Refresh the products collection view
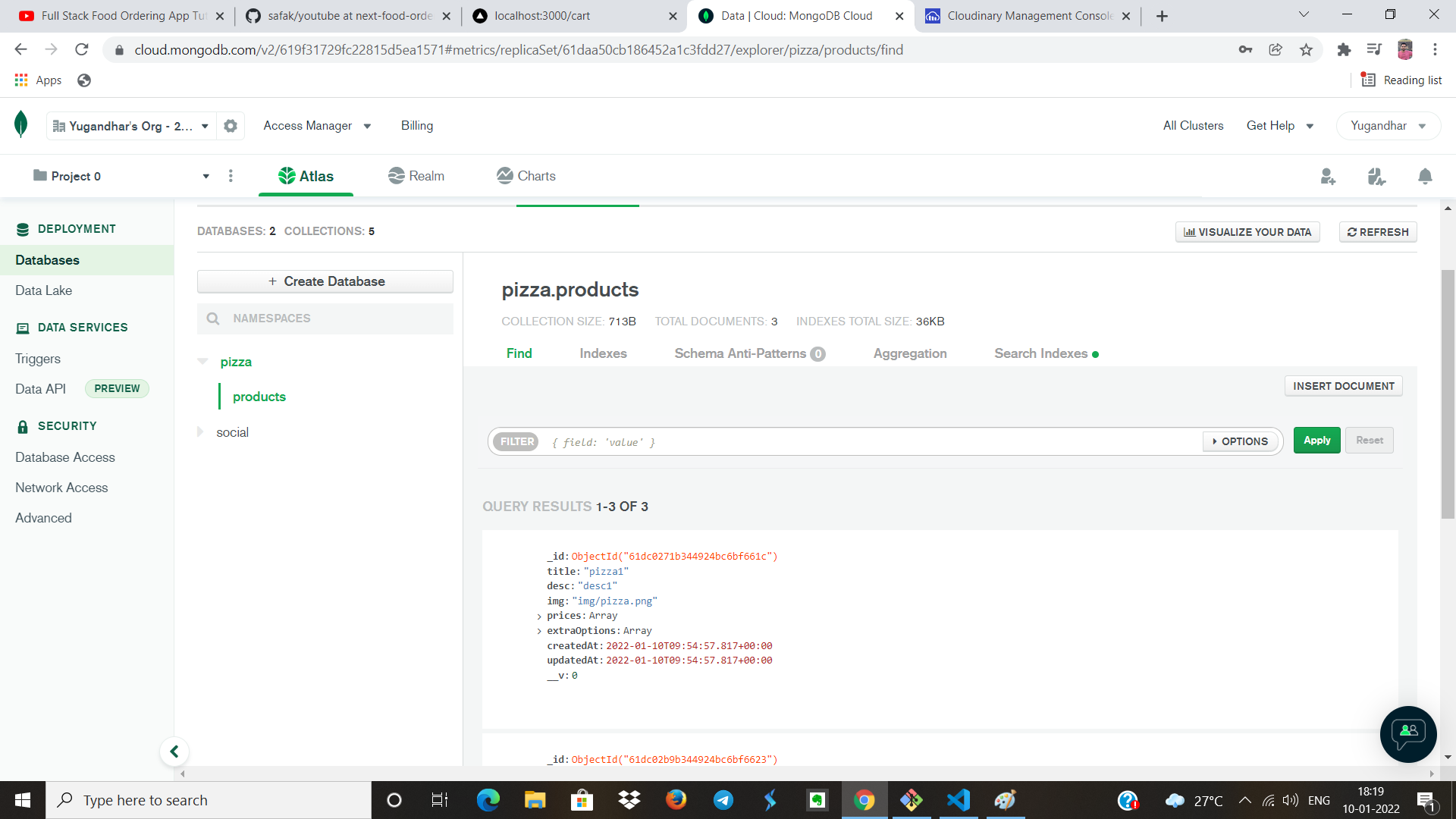1456x819 pixels. (x=1378, y=232)
